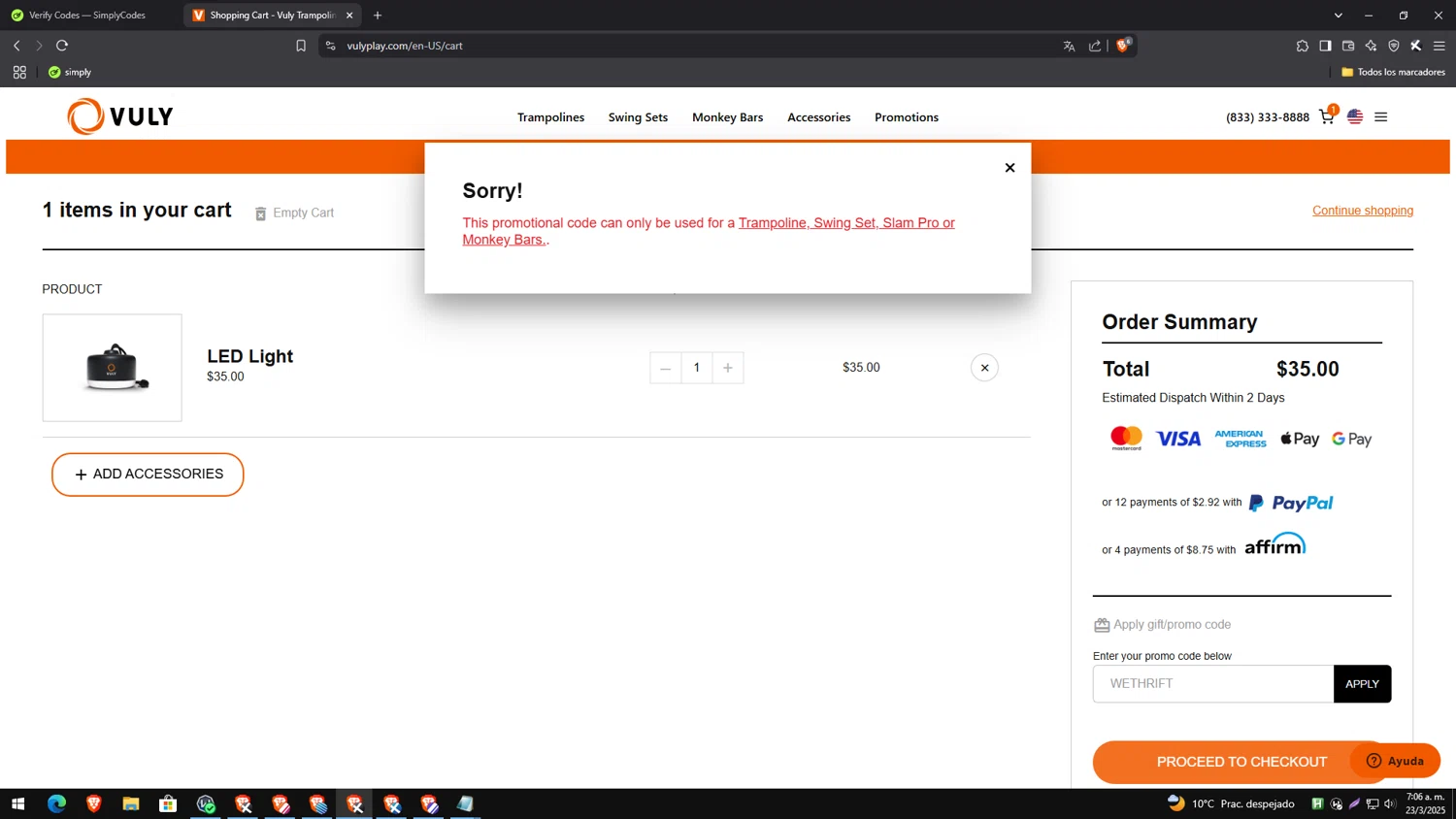The width and height of the screenshot is (1456, 819).
Task: Click the weather widget 10°C Prac. despejado
Action: [1231, 803]
